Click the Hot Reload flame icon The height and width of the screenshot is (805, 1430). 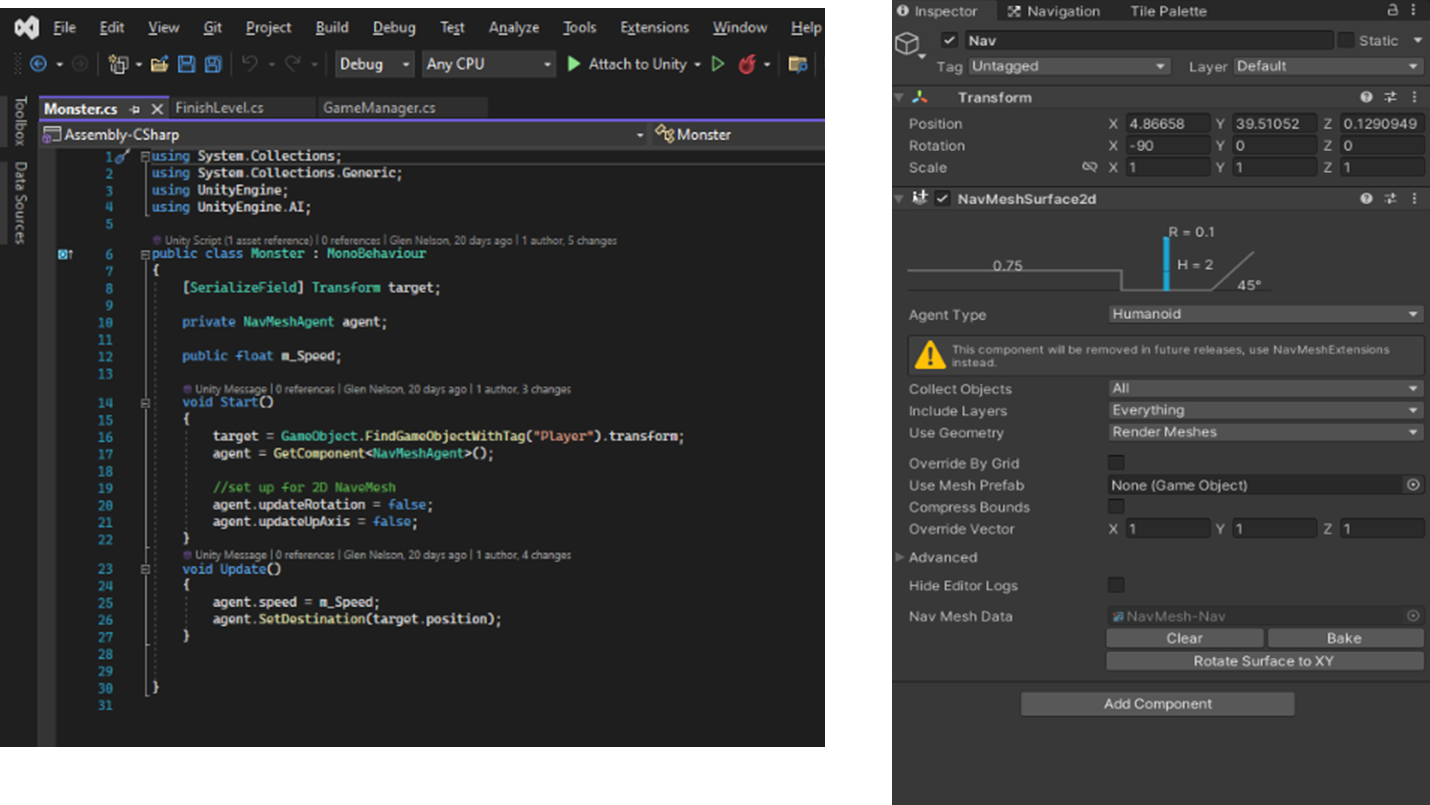[x=747, y=64]
